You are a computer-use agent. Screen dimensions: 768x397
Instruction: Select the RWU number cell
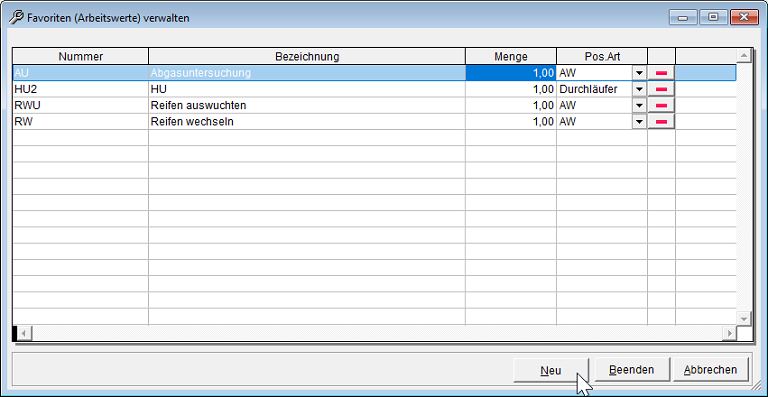click(81, 105)
